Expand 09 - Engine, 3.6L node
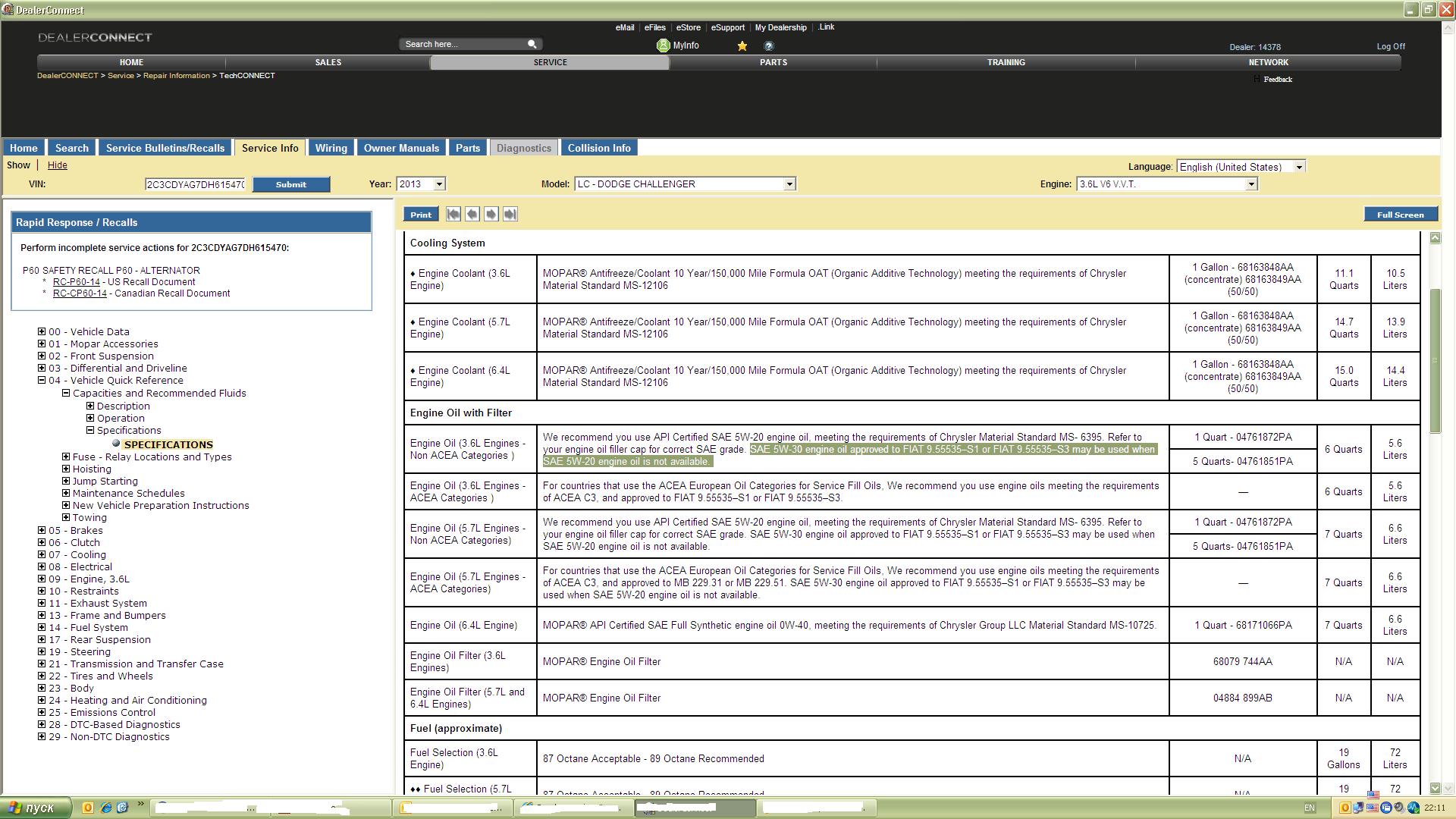The image size is (1456, 819). click(x=42, y=579)
